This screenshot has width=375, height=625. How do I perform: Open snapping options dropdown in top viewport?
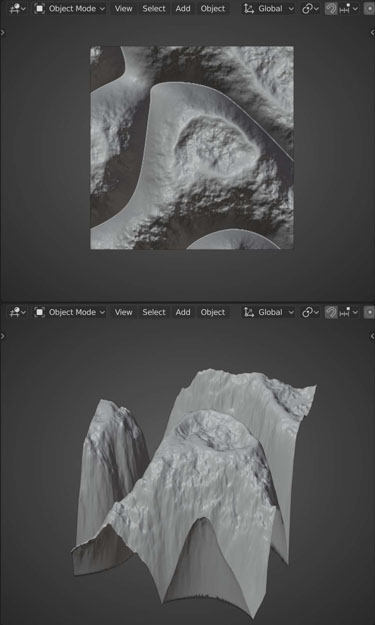(x=348, y=8)
